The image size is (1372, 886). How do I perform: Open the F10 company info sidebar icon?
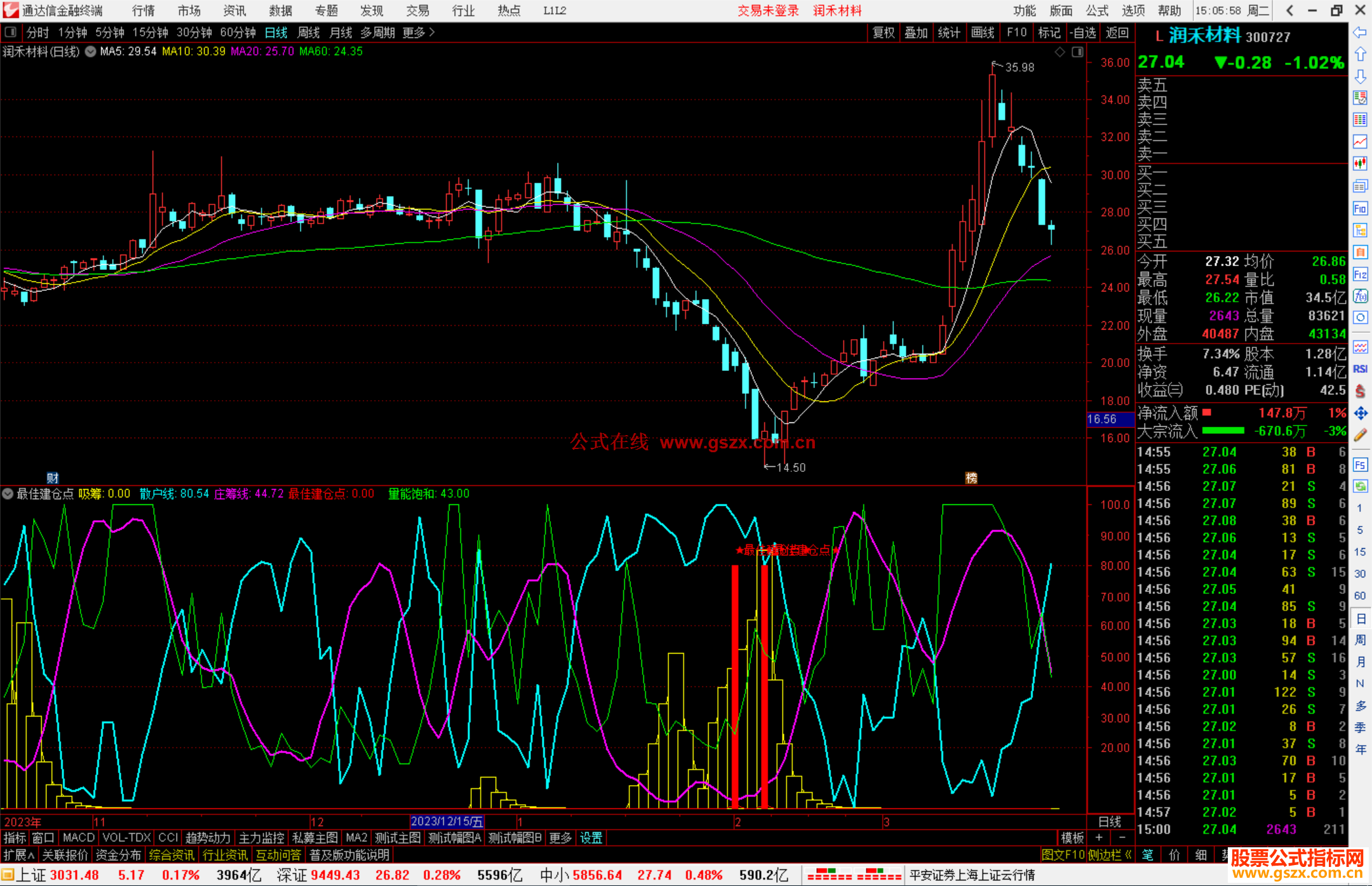(x=1360, y=208)
